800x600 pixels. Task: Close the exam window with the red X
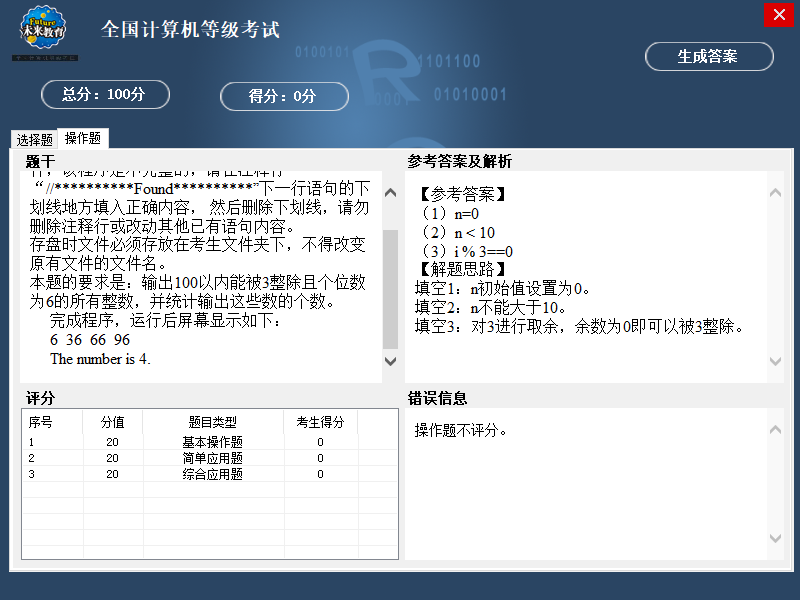click(778, 15)
